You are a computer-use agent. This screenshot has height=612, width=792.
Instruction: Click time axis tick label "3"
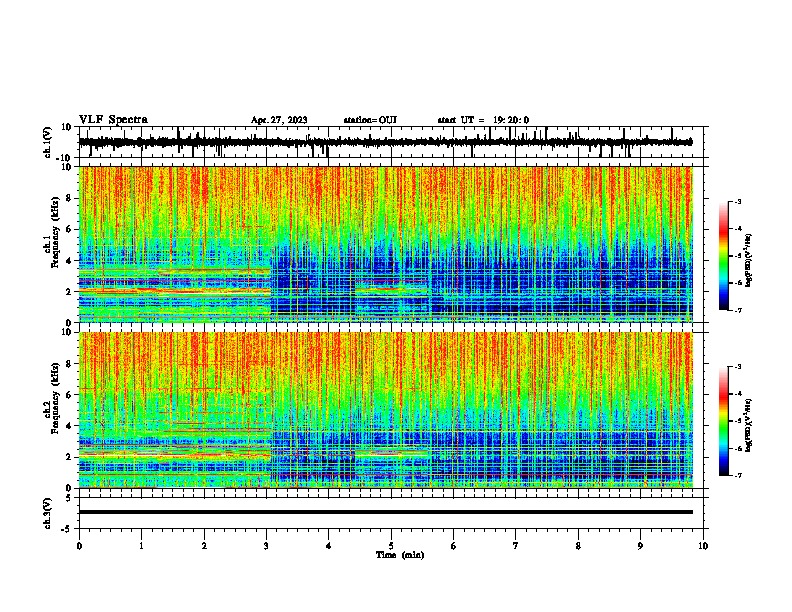click(x=266, y=545)
